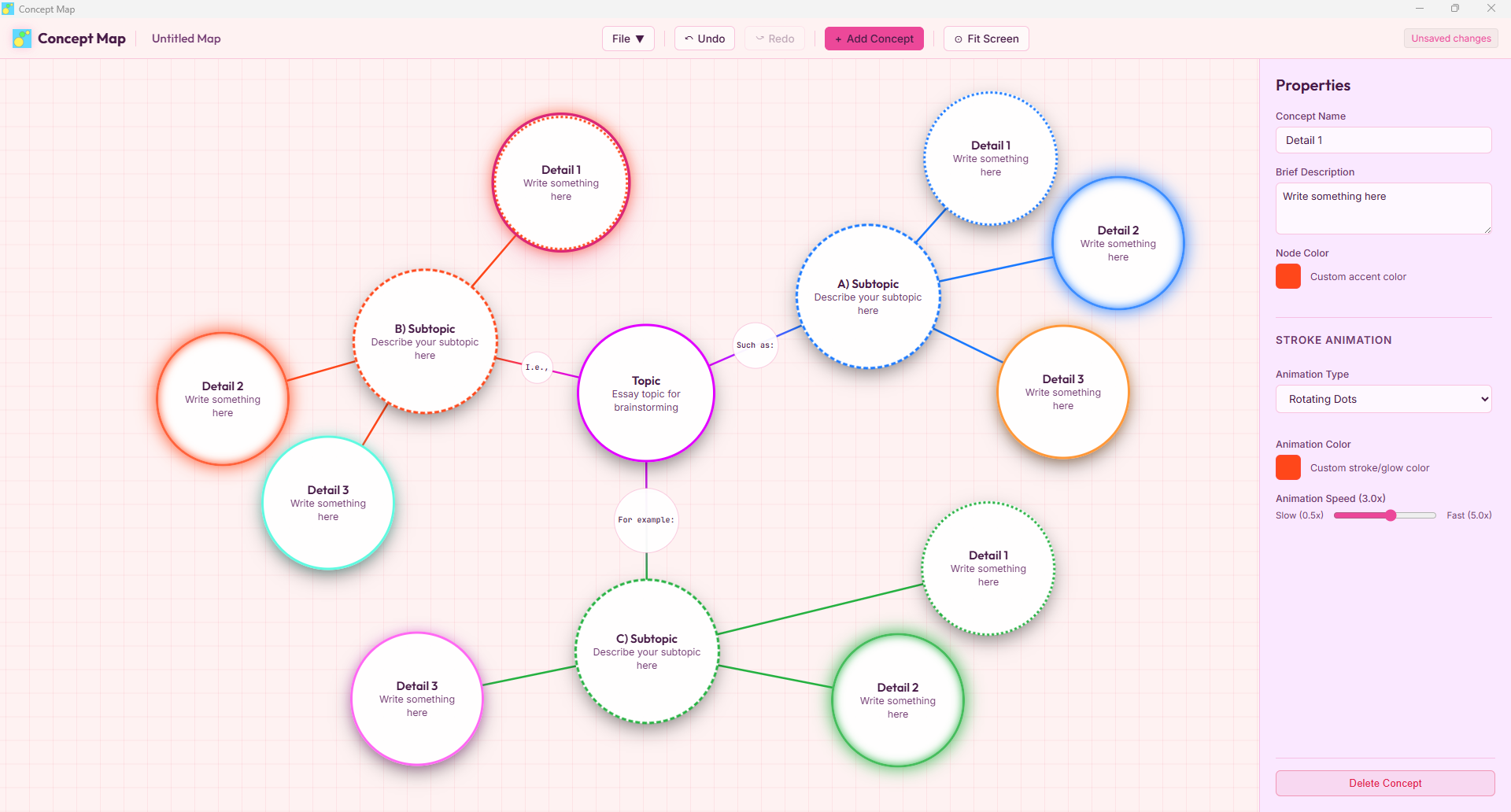
Task: Click the Custom accent color label
Action: pyautogui.click(x=1358, y=277)
